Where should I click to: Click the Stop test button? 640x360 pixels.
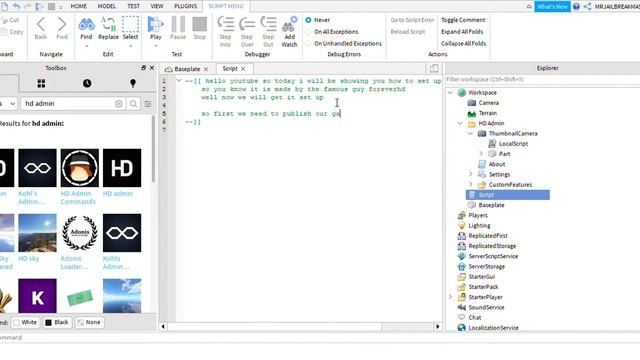[x=200, y=24]
